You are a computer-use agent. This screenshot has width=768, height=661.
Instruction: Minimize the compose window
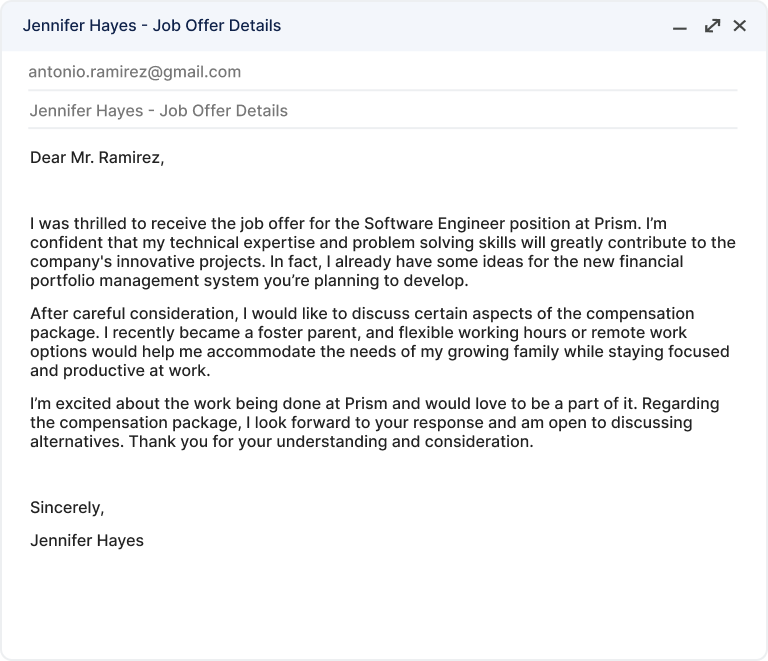pyautogui.click(x=680, y=26)
